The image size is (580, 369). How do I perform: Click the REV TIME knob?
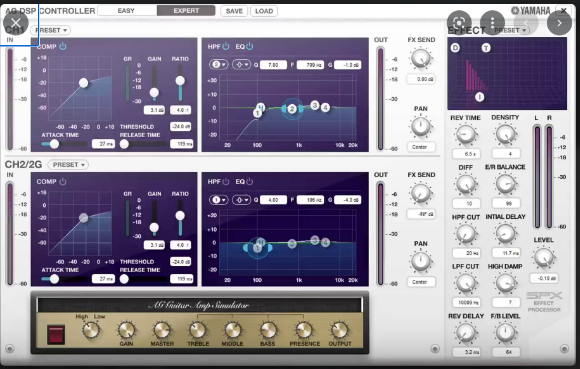466,135
